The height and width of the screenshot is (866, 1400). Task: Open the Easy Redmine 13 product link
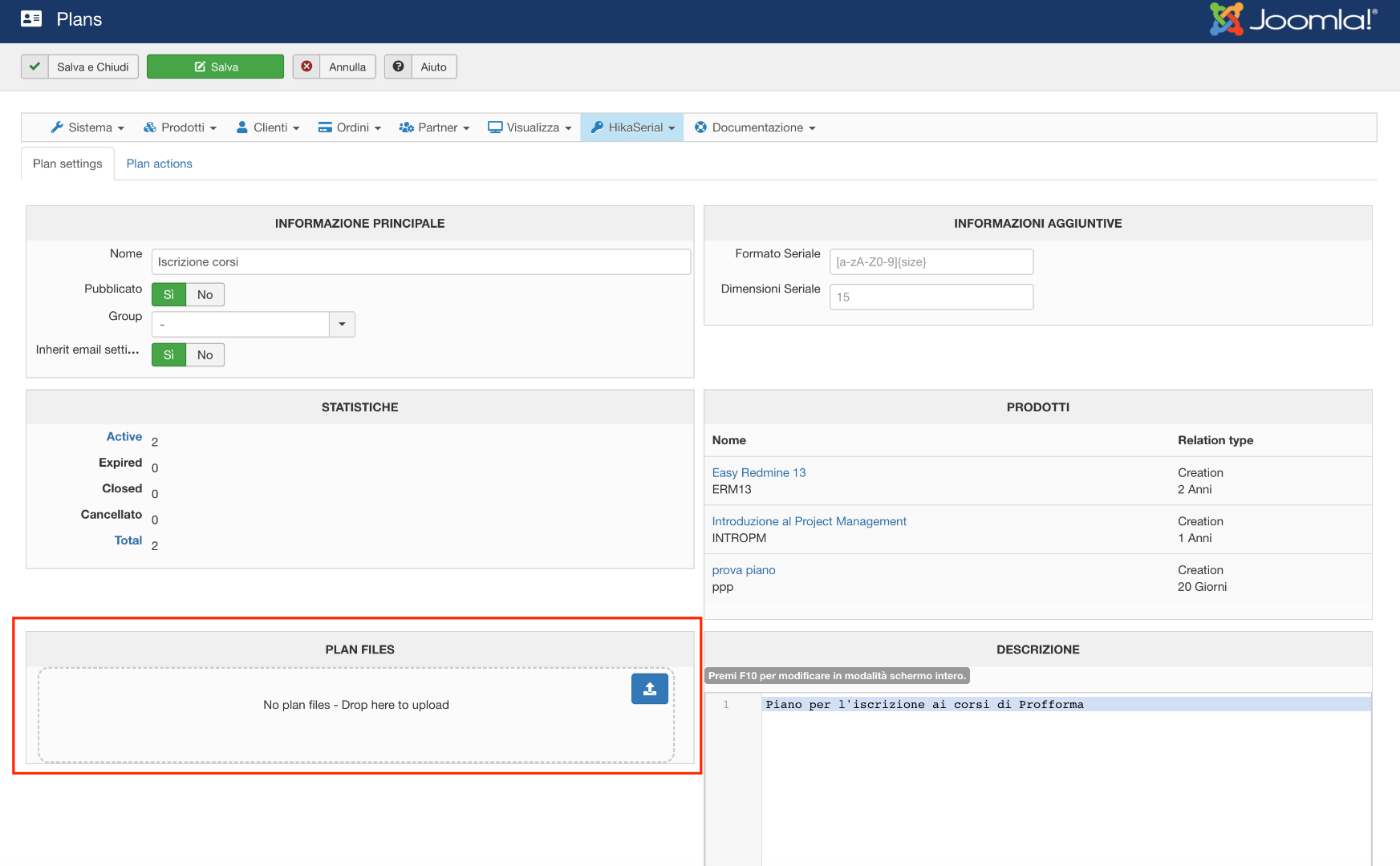point(758,473)
